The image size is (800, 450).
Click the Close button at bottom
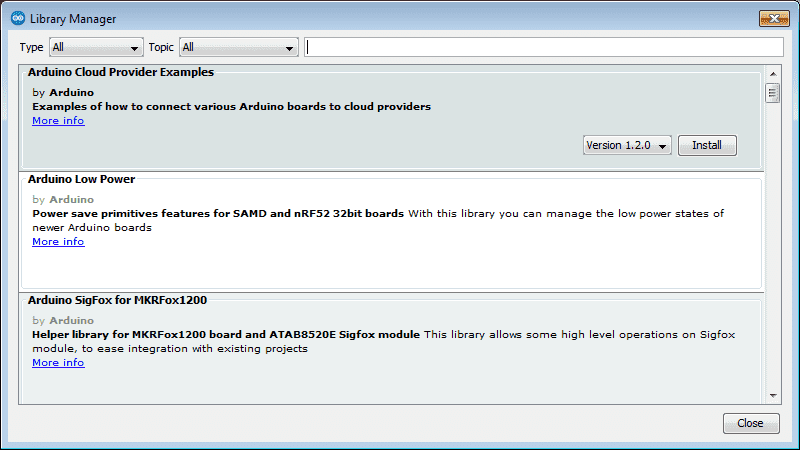coord(751,423)
